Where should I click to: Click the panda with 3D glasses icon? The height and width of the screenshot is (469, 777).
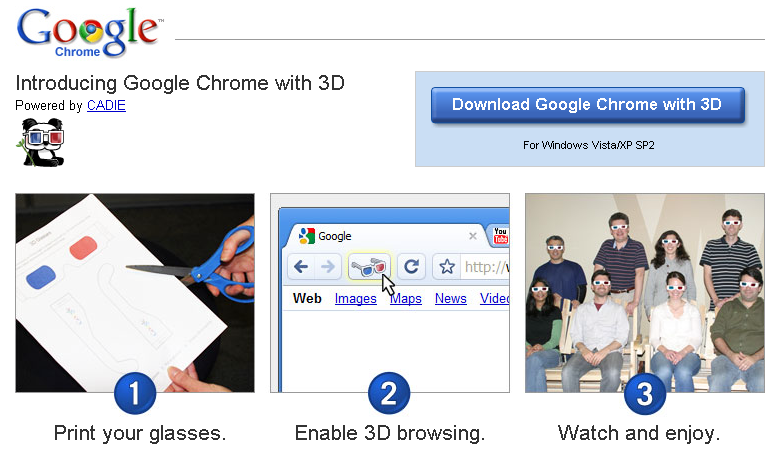39,141
